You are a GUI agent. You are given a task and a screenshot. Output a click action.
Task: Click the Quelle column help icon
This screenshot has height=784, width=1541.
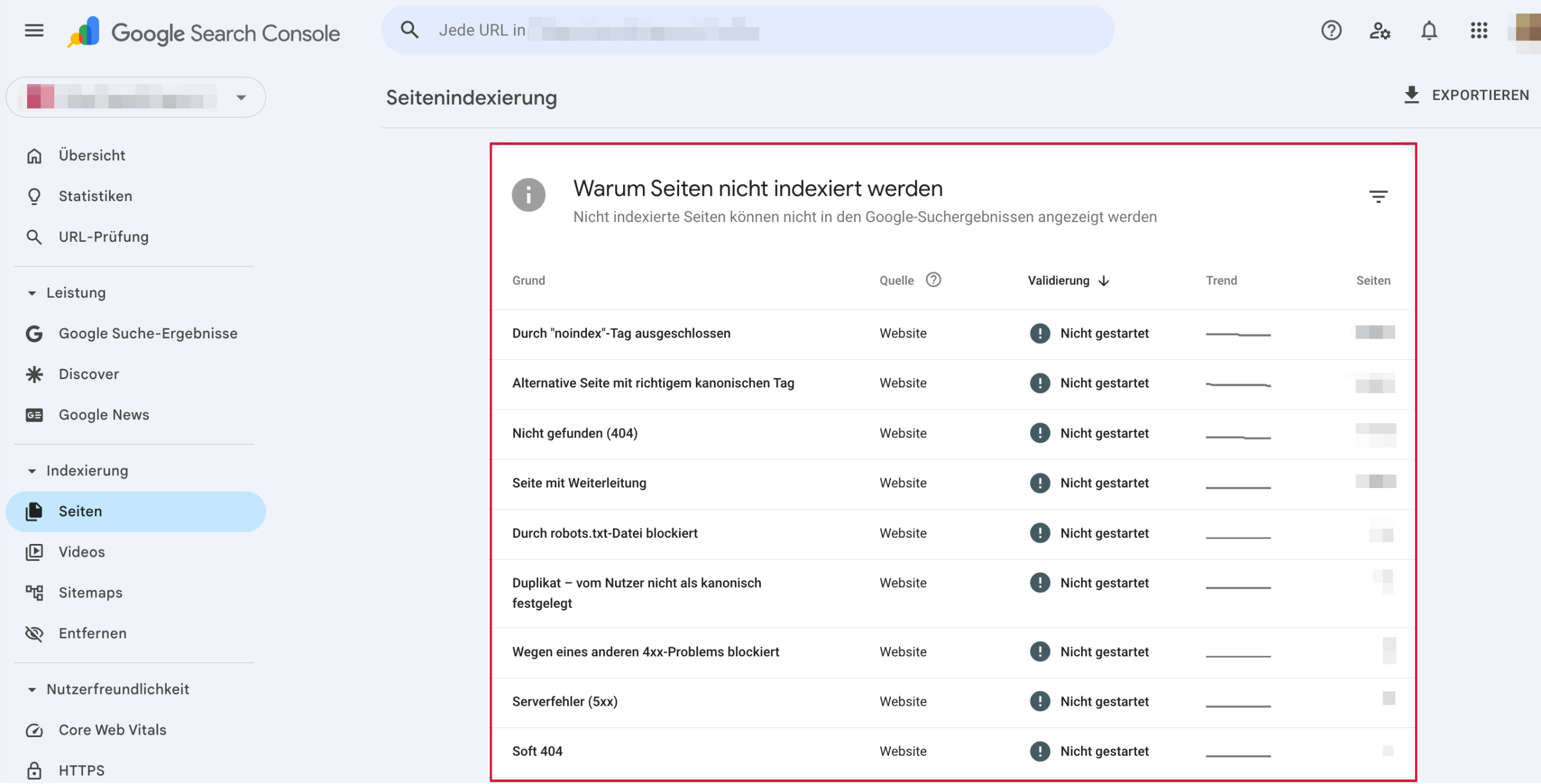(933, 279)
